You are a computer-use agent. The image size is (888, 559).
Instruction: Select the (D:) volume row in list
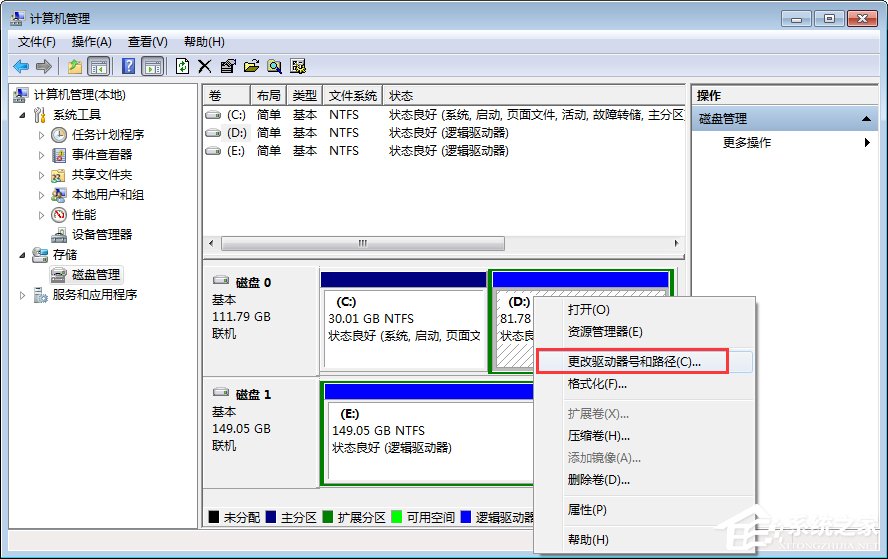443,133
